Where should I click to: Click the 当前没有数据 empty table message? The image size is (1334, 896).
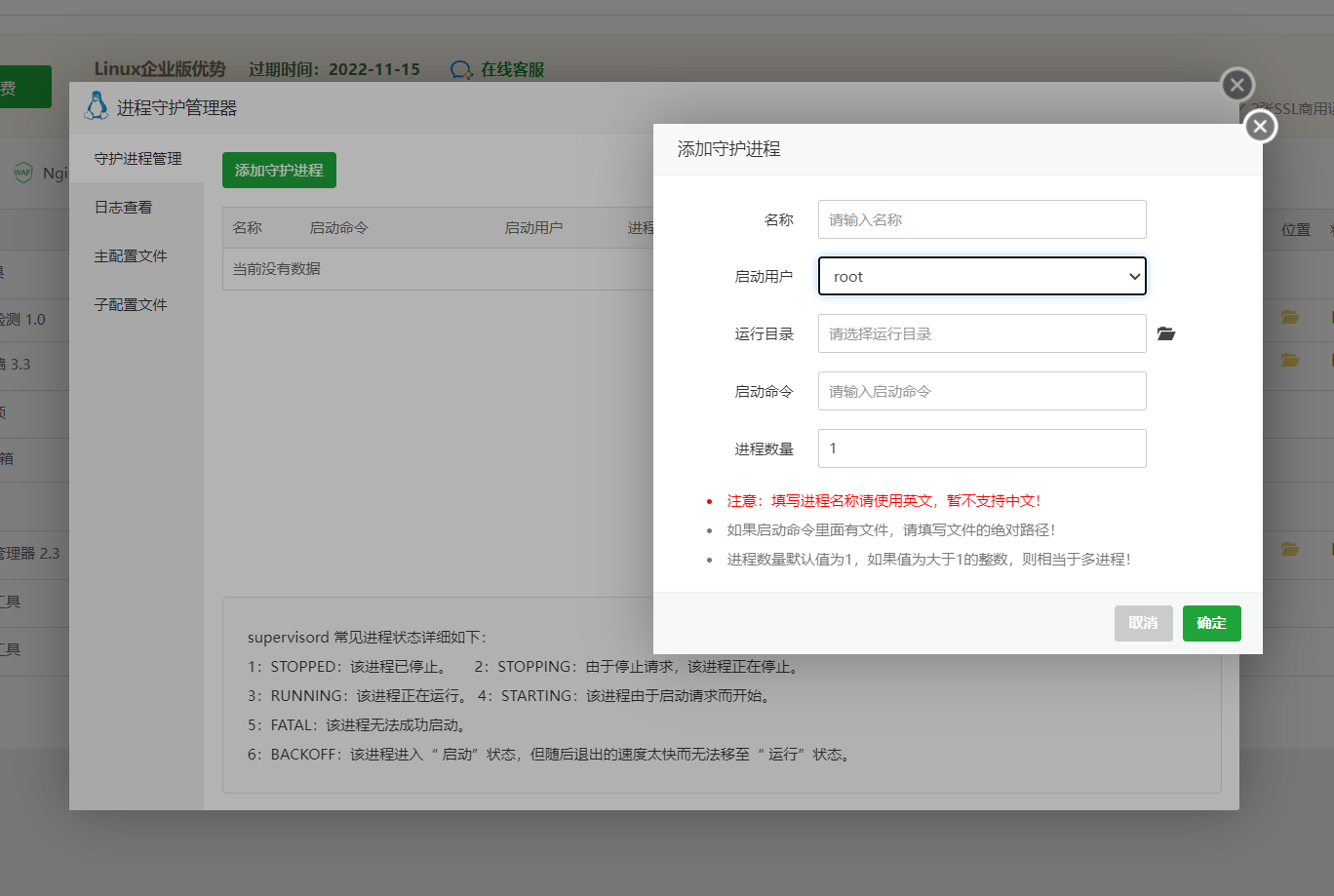click(x=276, y=268)
